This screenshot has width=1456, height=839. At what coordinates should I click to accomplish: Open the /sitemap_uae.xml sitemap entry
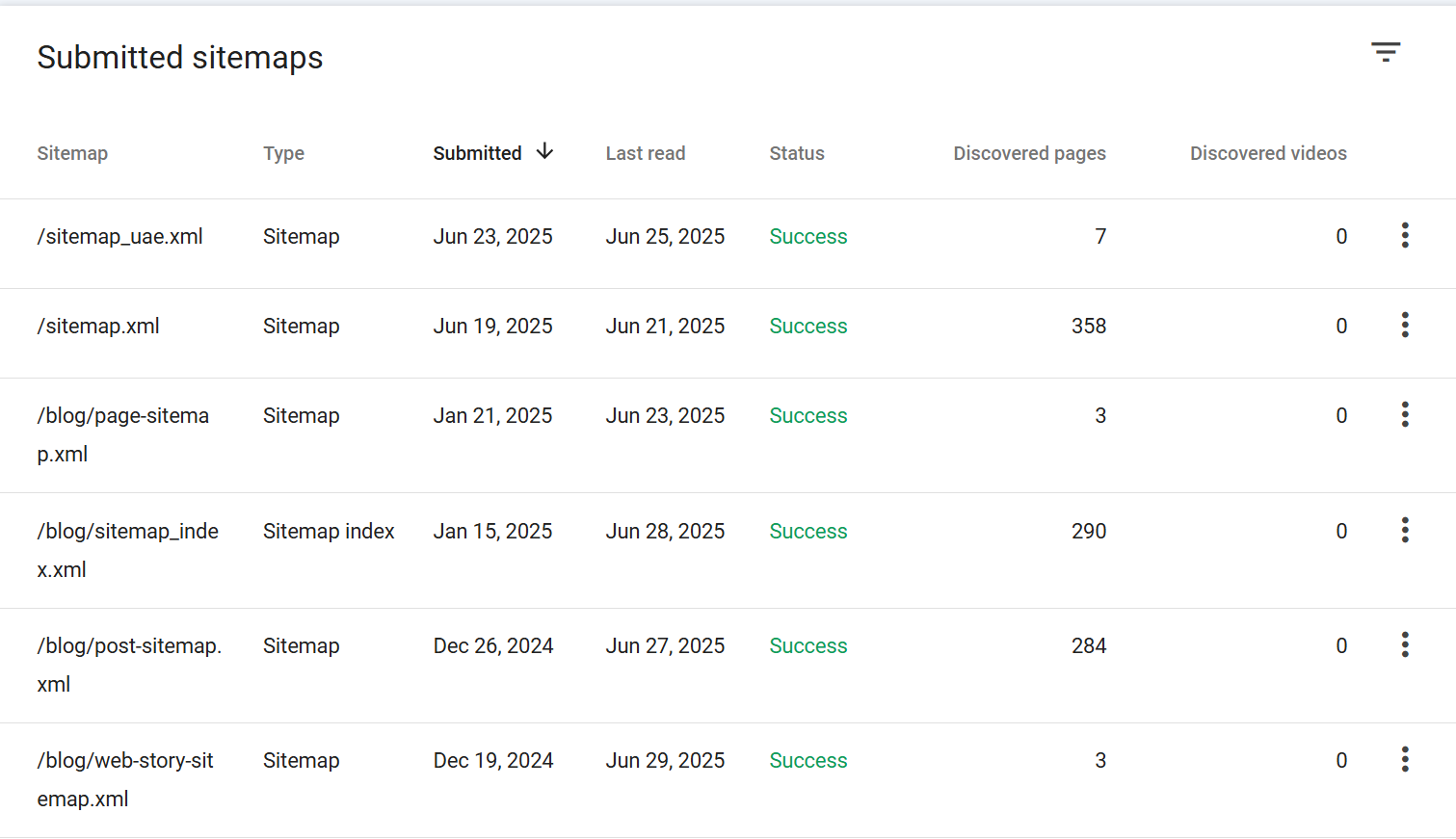pos(119,237)
